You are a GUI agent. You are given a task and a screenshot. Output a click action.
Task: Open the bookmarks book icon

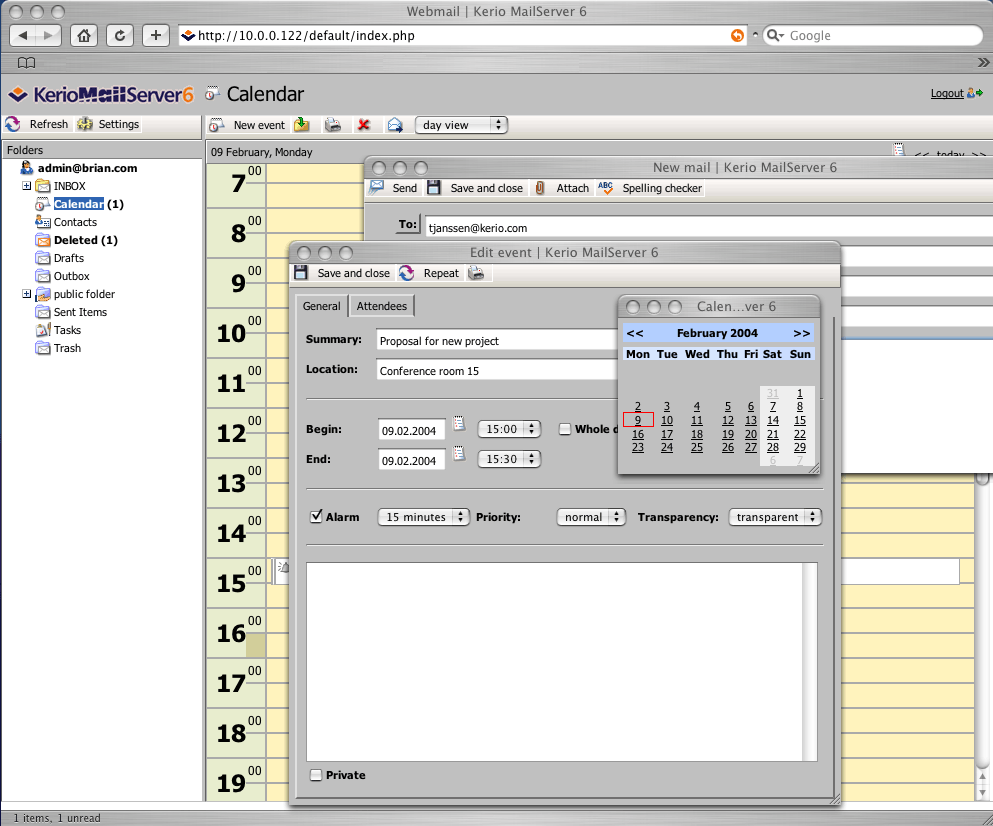tap(27, 62)
